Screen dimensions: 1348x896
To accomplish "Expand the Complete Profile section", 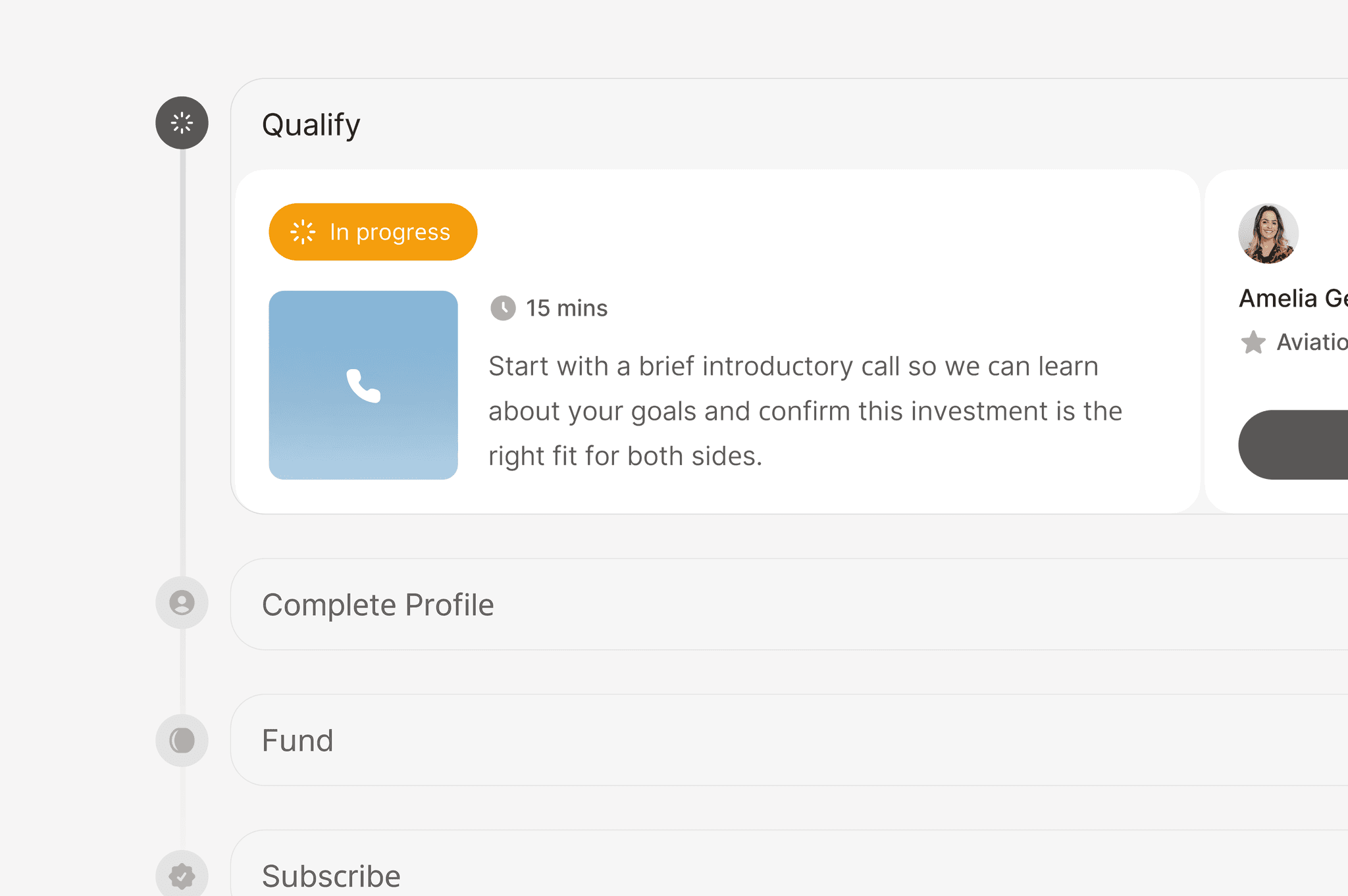I will click(x=790, y=605).
